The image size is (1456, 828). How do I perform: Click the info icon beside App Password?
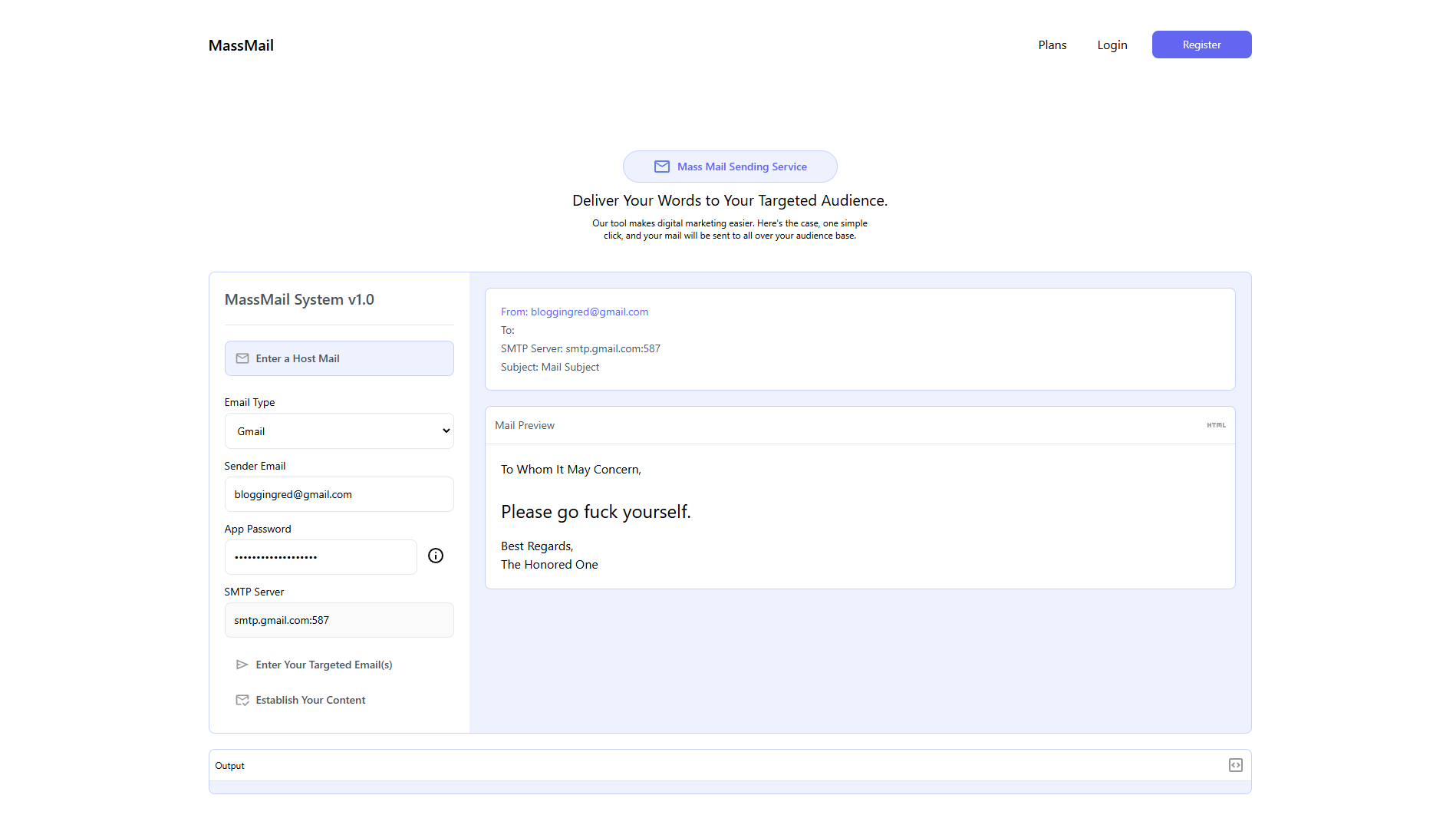pyautogui.click(x=436, y=556)
